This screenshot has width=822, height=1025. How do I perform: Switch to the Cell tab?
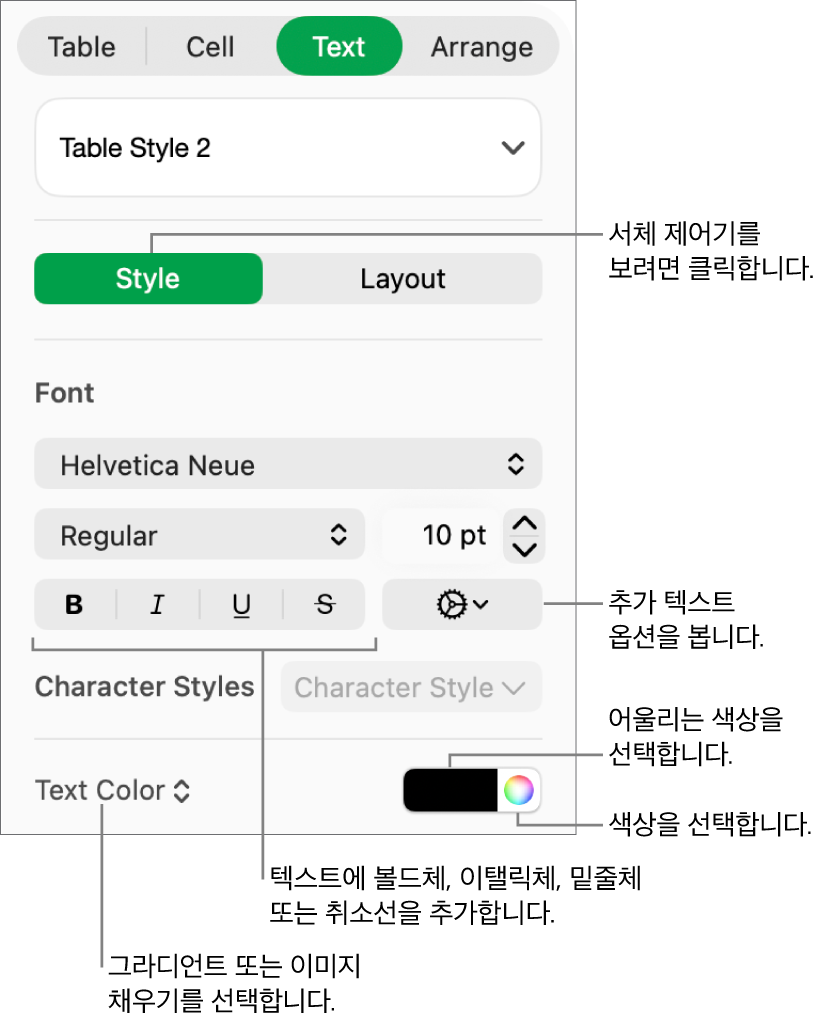pyautogui.click(x=210, y=47)
